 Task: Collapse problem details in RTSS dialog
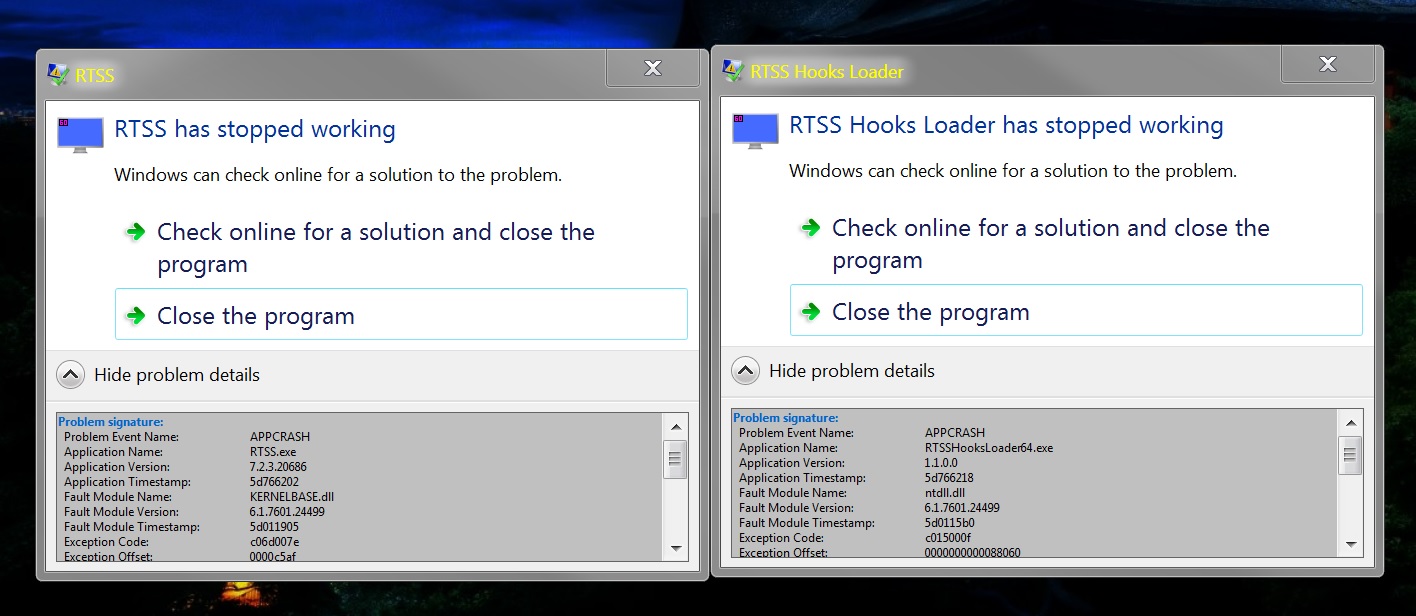point(70,375)
